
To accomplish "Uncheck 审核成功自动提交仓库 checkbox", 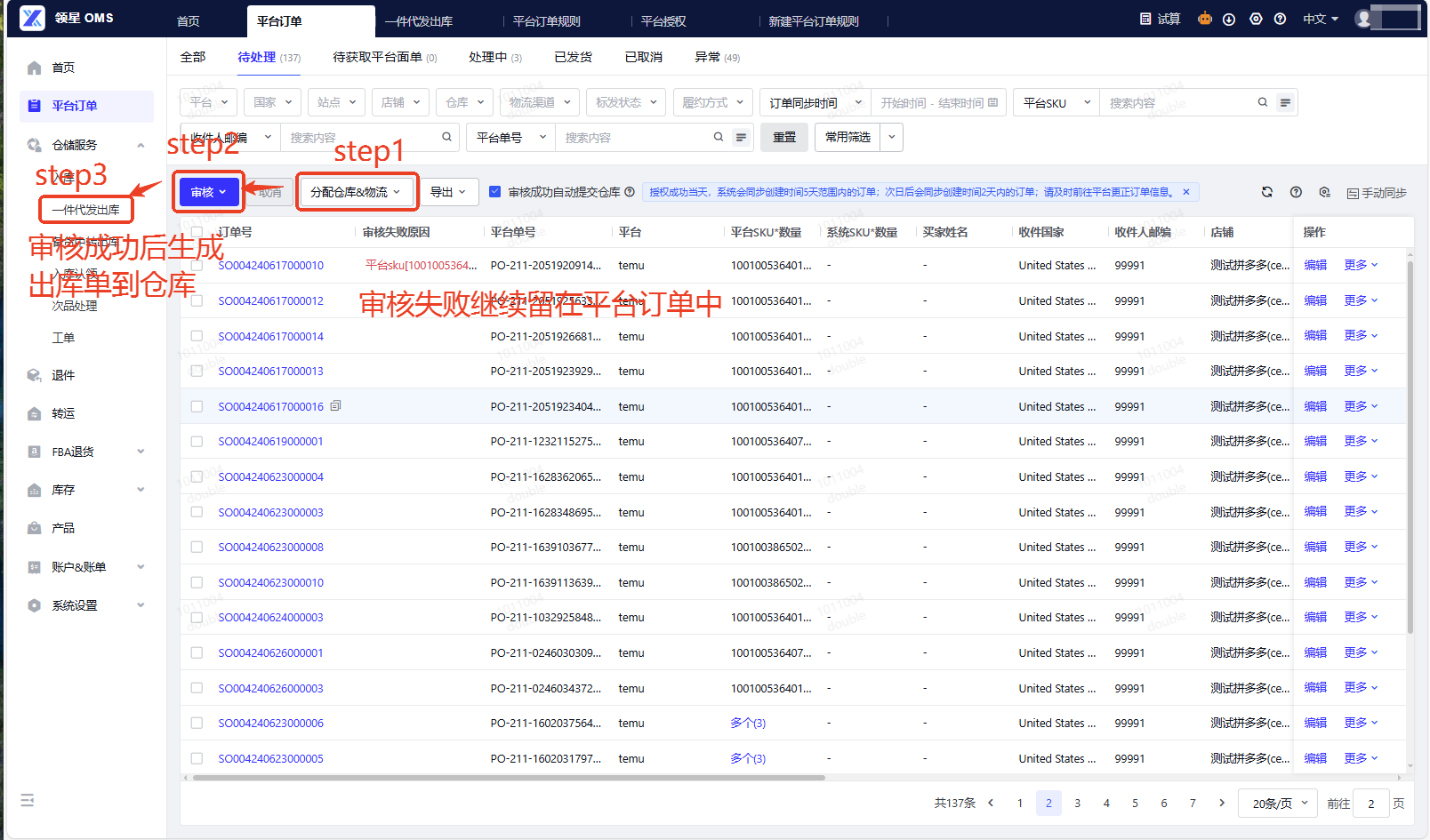I will click(495, 192).
